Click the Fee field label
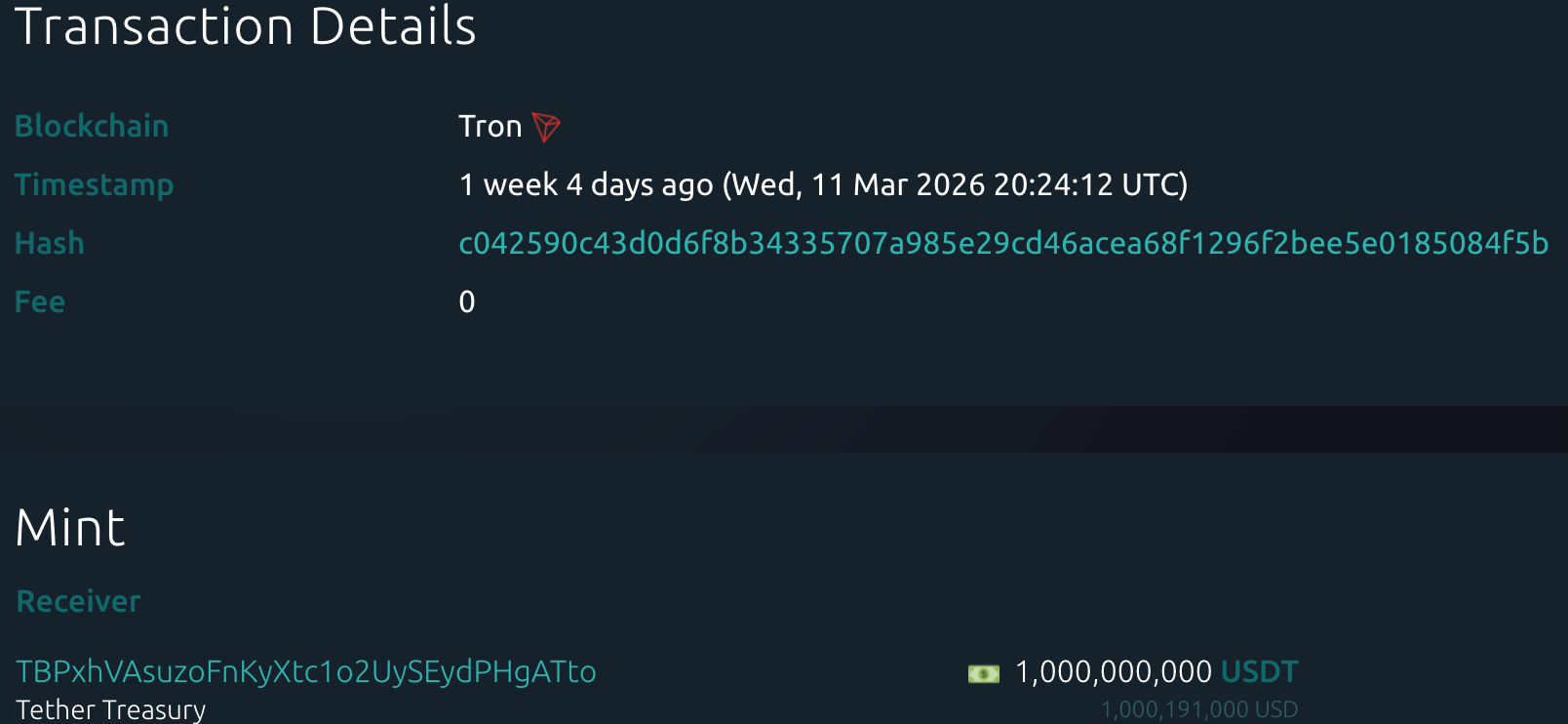This screenshot has width=1568, height=724. (x=40, y=302)
